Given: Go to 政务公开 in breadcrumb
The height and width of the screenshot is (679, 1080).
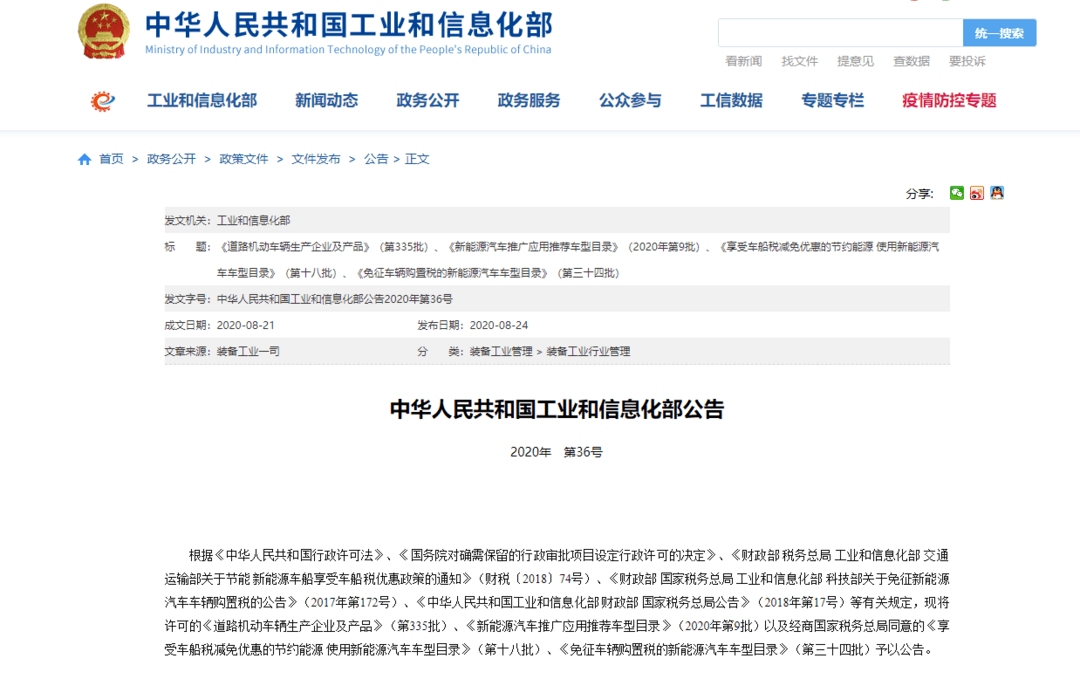Looking at the screenshot, I should tap(172, 159).
